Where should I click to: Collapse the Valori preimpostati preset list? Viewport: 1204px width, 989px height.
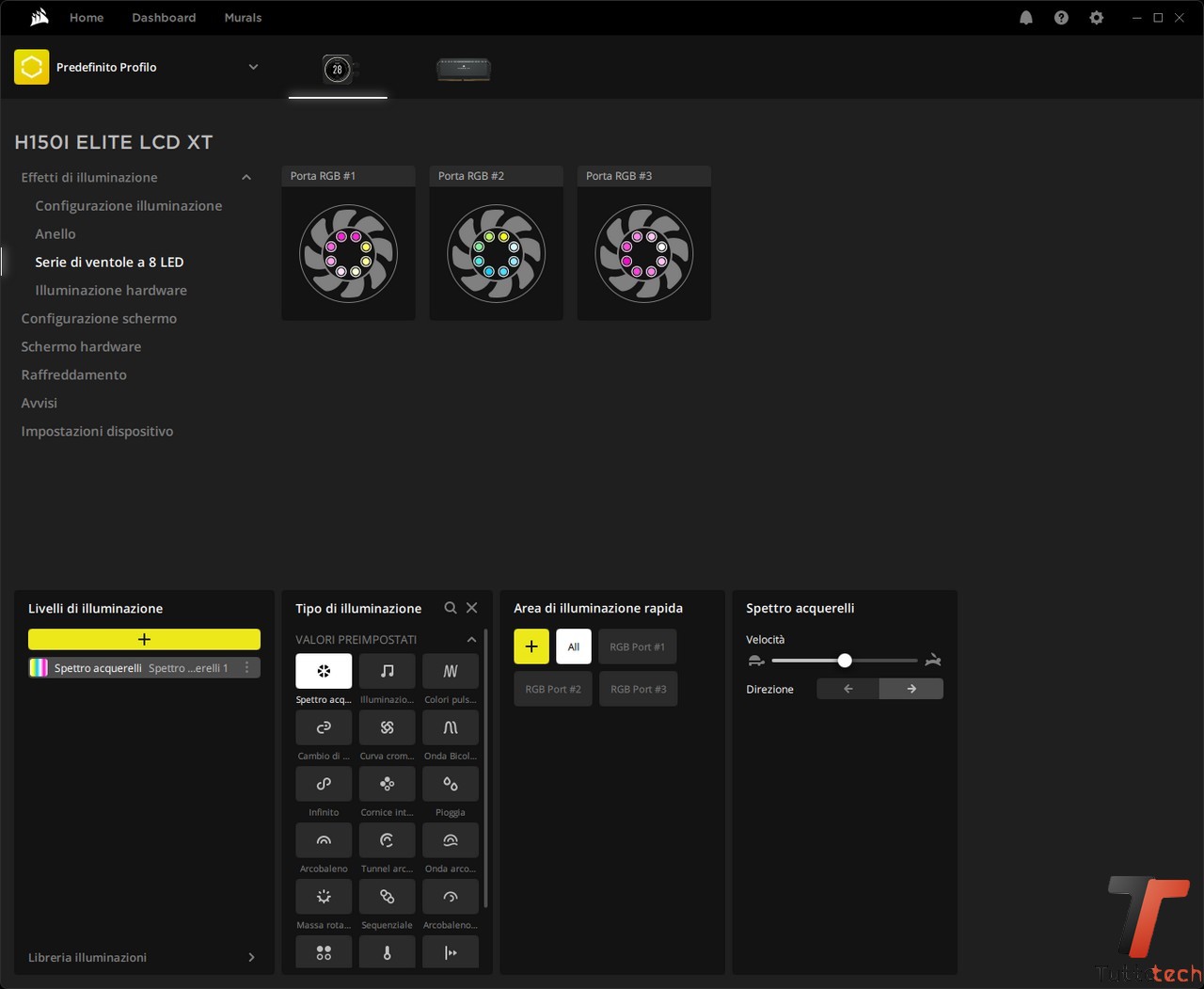(471, 639)
